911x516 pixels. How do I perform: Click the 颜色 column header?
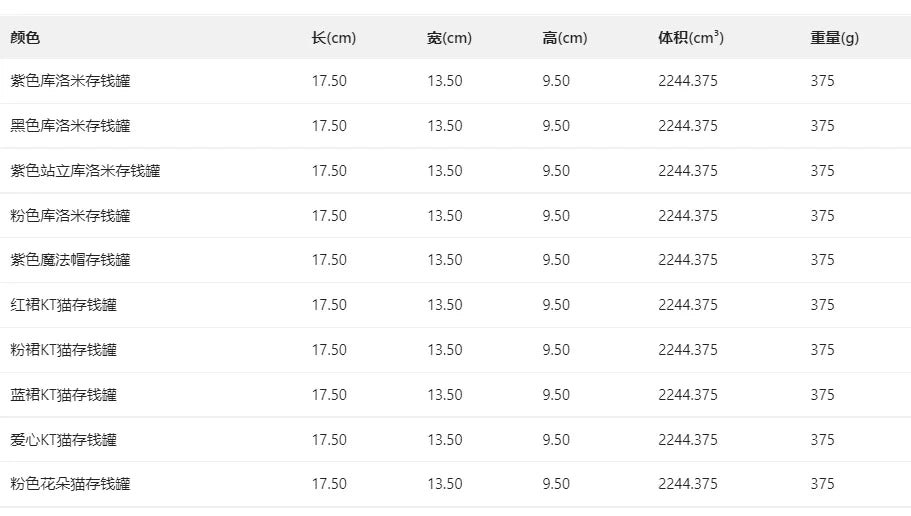coord(25,38)
